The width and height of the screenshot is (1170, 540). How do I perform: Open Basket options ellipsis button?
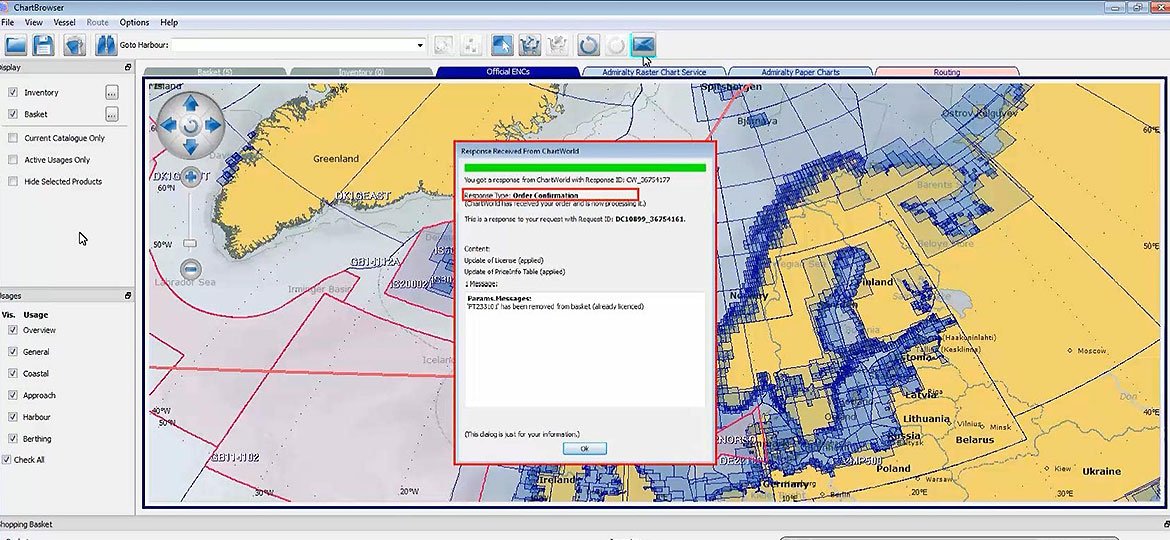[x=112, y=114]
